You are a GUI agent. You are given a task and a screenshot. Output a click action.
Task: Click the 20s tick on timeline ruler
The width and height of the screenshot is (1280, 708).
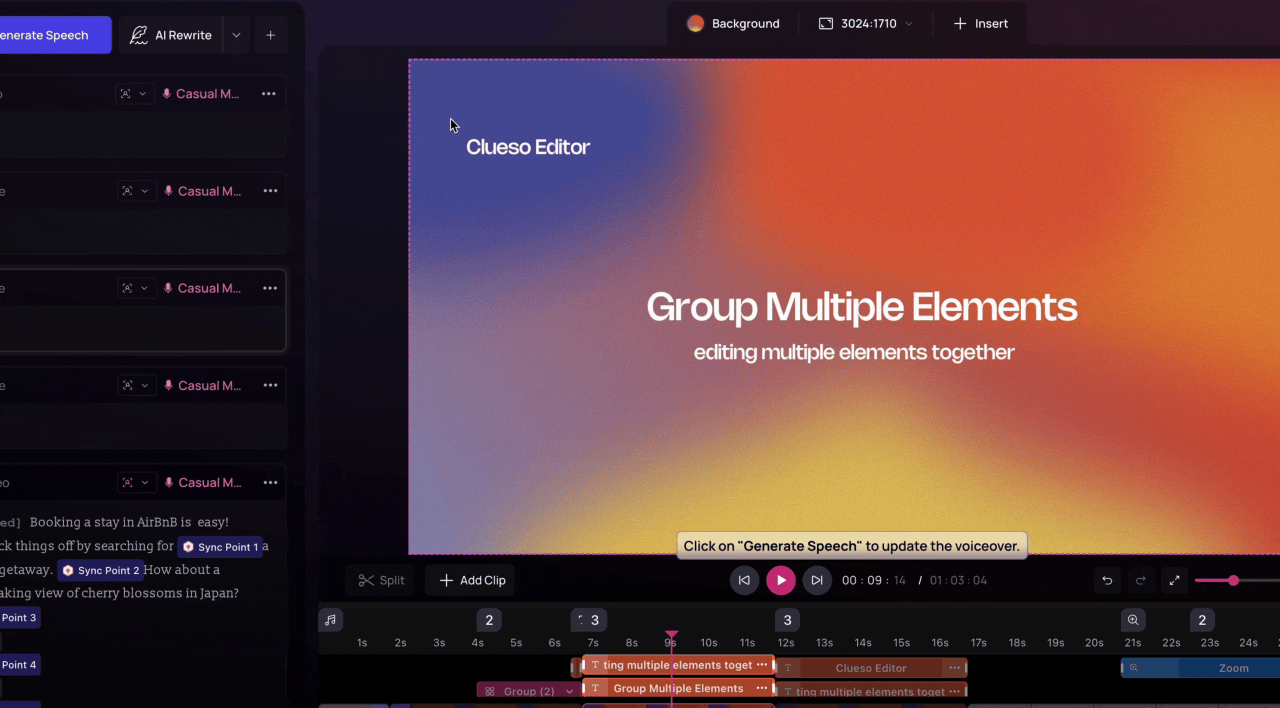(1094, 643)
